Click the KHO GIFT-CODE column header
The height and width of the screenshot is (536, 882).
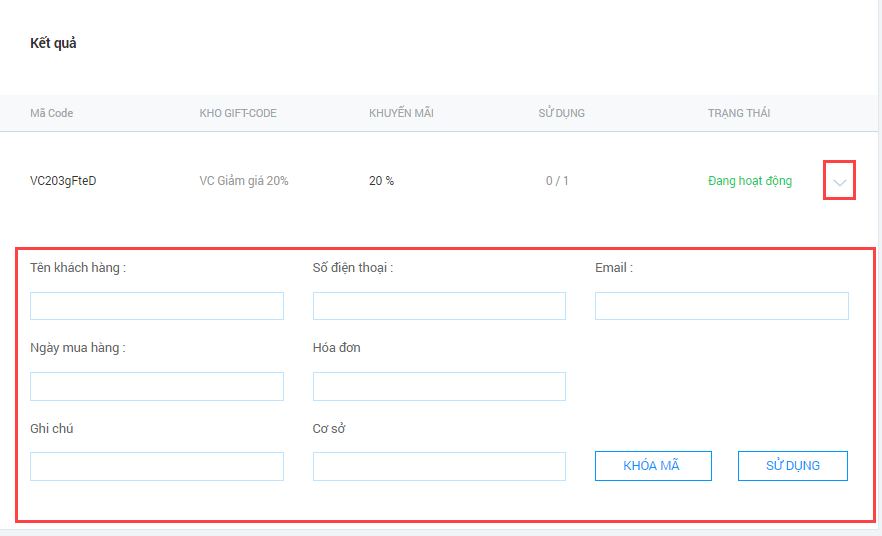coord(238,113)
